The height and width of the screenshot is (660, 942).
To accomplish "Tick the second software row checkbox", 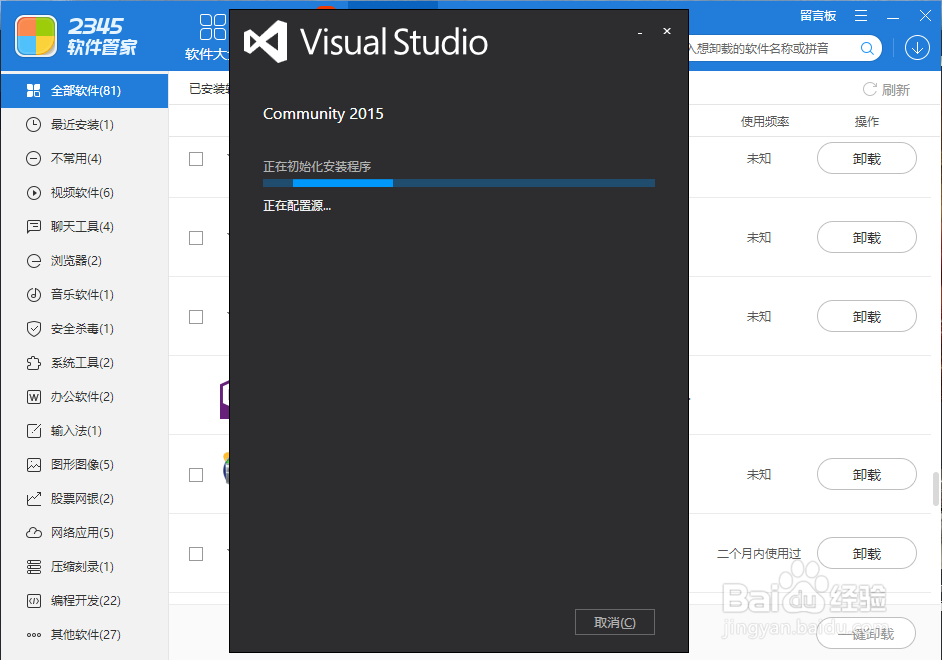I will [196, 238].
